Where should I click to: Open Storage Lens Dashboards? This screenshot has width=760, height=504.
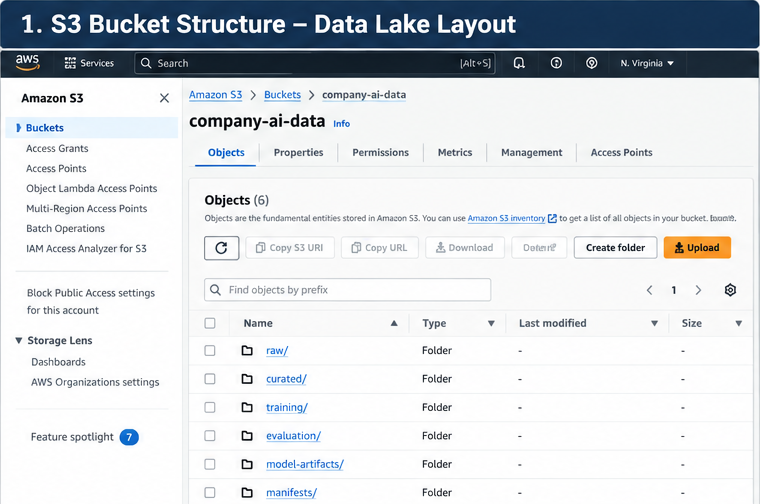[x=58, y=362]
